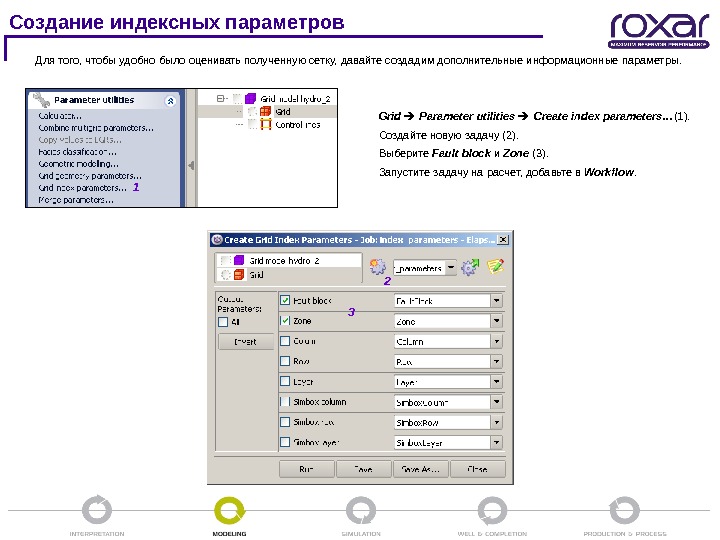The height and width of the screenshot is (540, 720).
Task: Select the red Grid icon in tree
Action: tap(265, 111)
